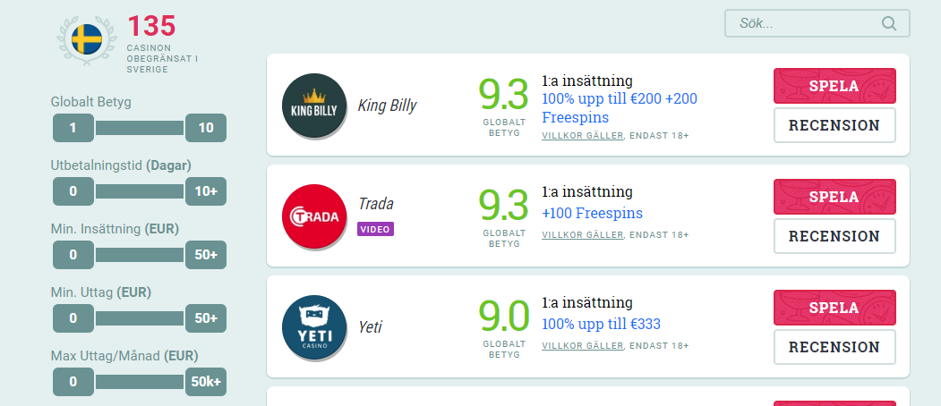The width and height of the screenshot is (941, 406).
Task: Select Globalt Betyg maximum handle 10
Action: (206, 128)
